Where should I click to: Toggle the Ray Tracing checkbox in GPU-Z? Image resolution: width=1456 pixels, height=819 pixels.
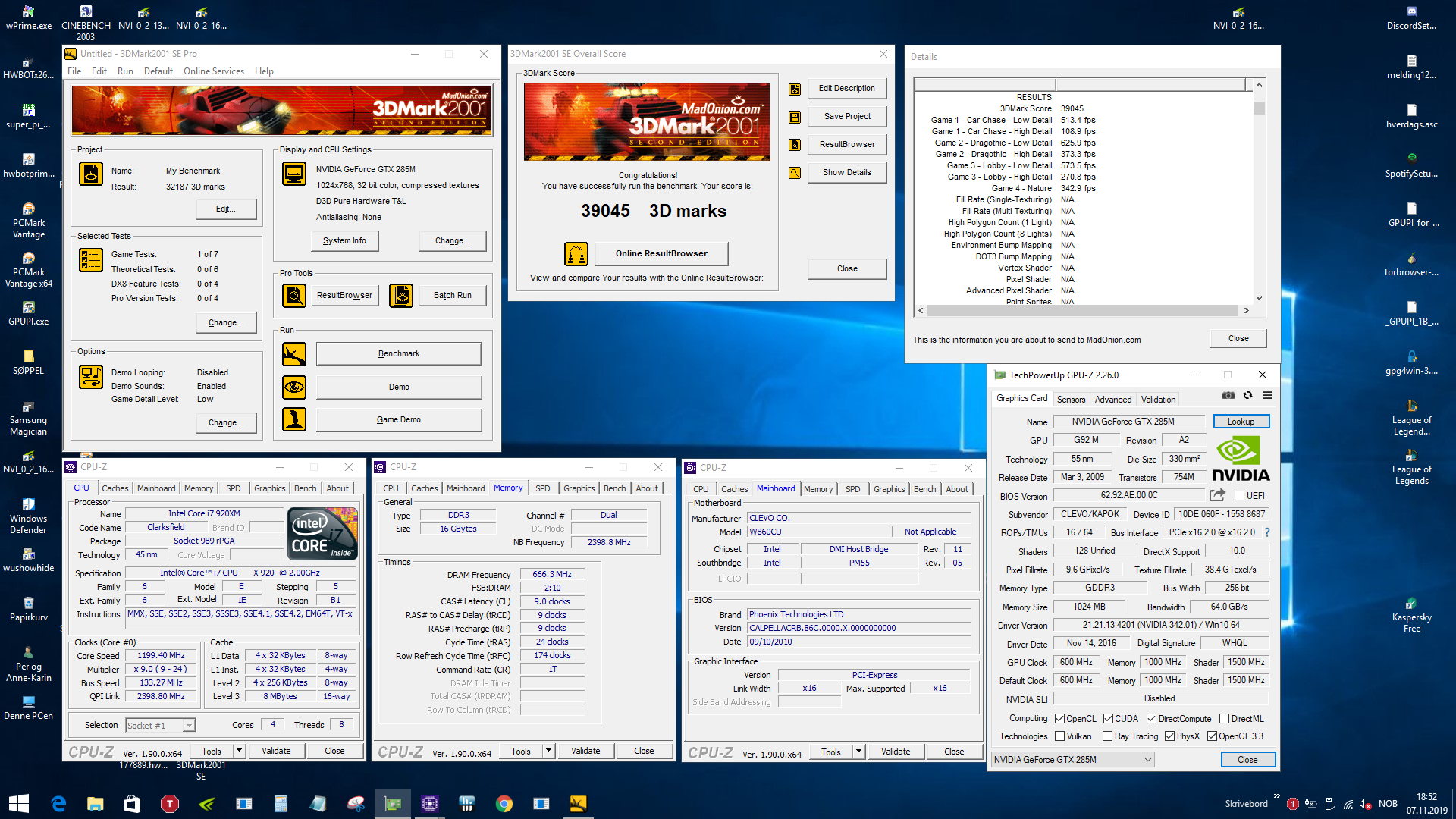(1108, 736)
